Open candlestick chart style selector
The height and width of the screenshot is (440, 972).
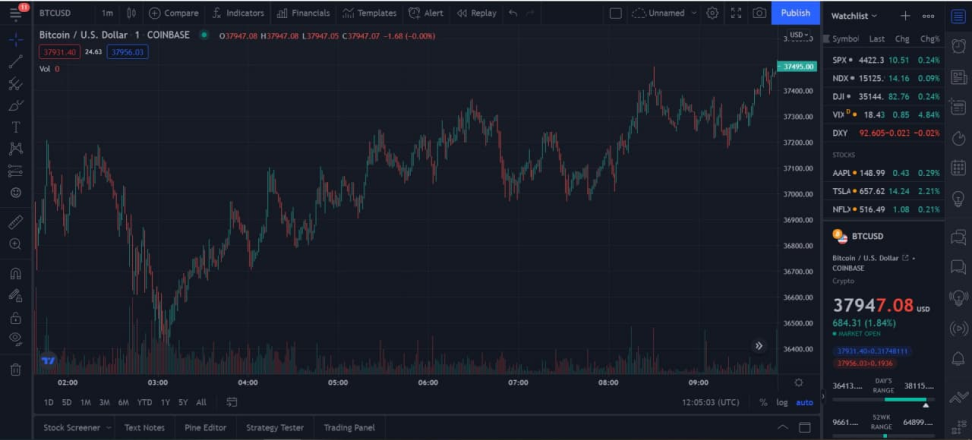click(131, 13)
